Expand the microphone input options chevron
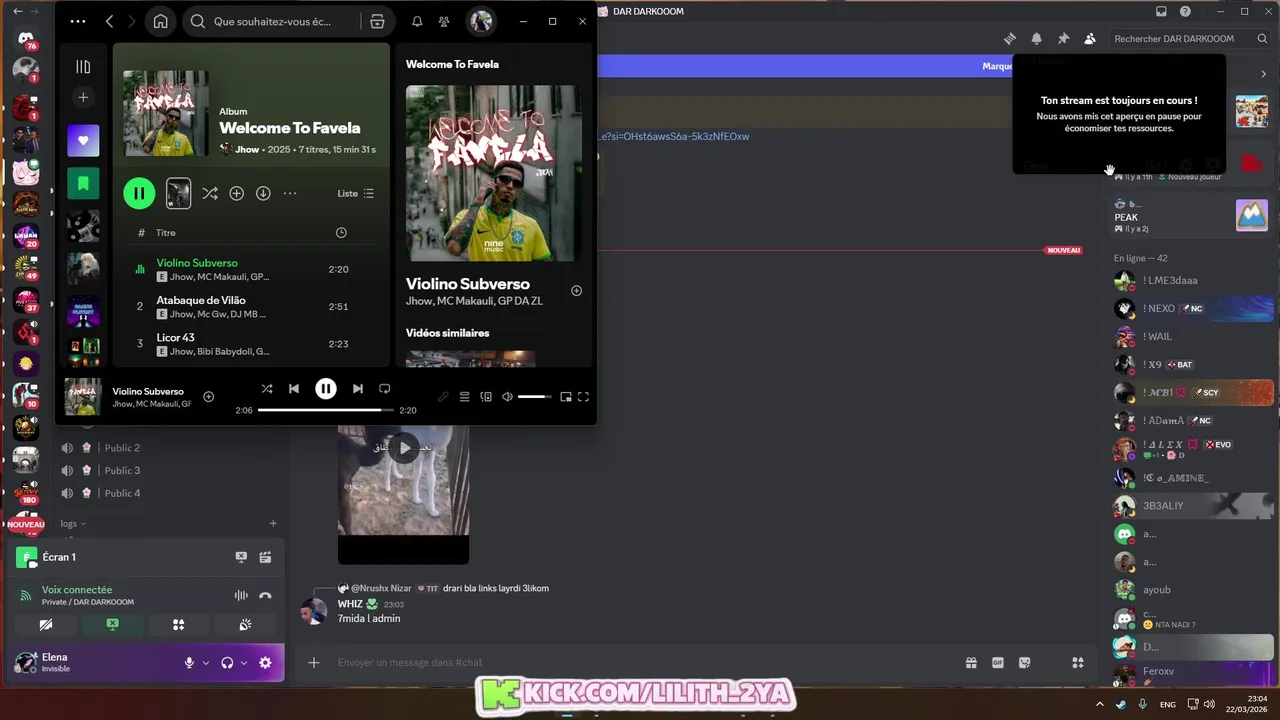 pos(206,663)
